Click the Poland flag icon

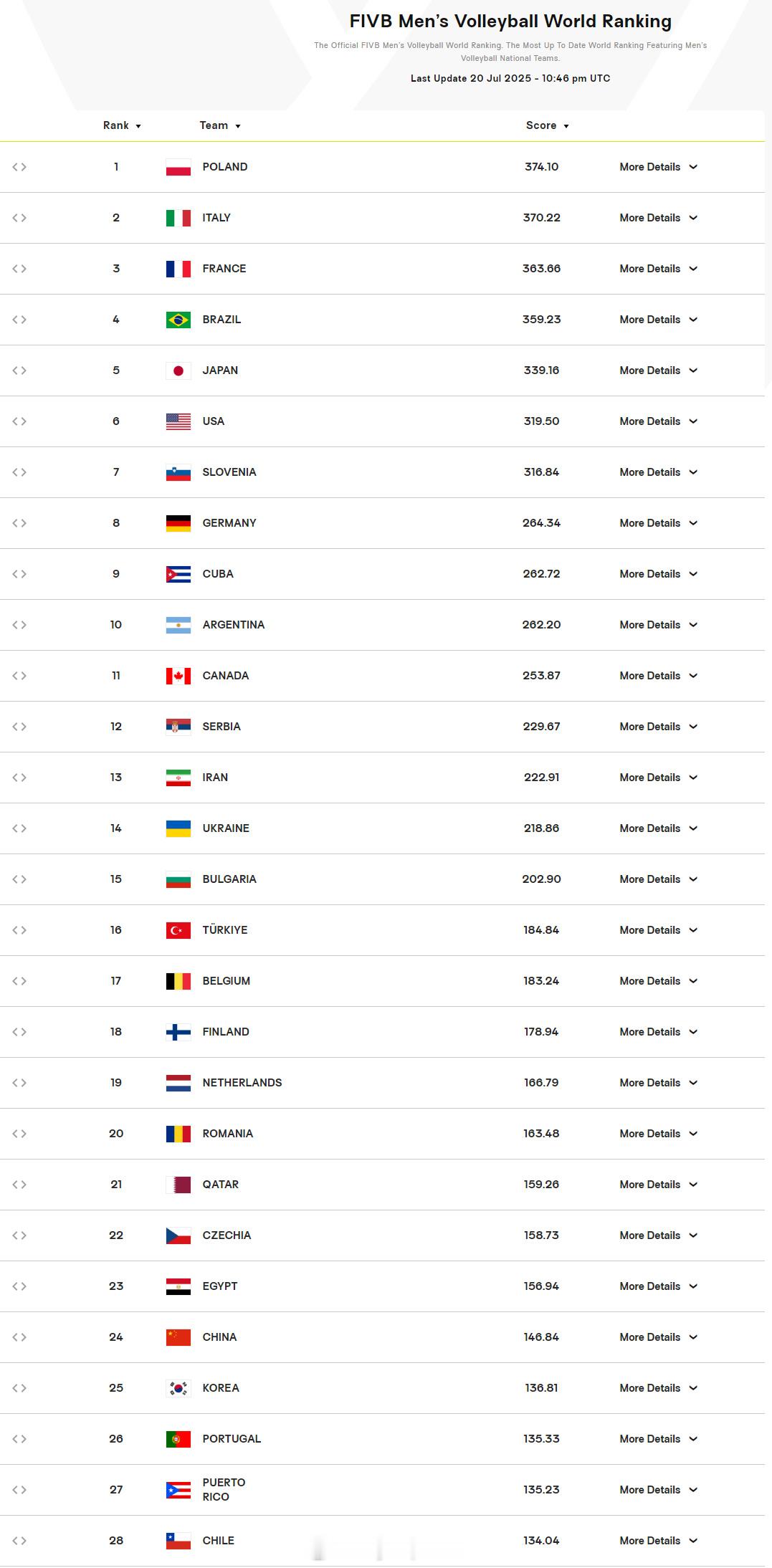(x=178, y=167)
